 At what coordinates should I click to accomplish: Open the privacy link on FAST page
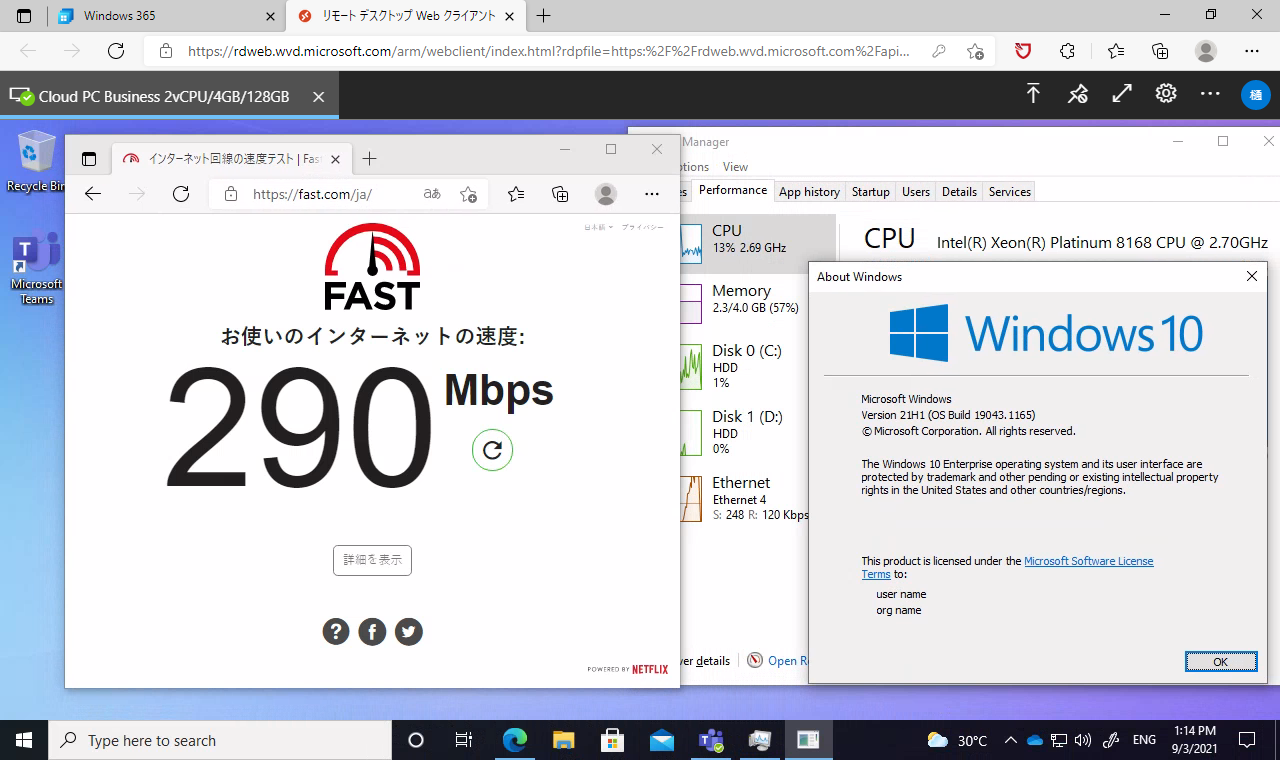coord(642,227)
